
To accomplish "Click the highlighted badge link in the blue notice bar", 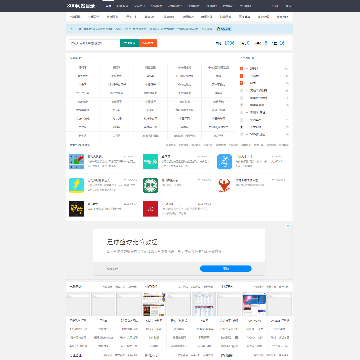I will [224, 29].
